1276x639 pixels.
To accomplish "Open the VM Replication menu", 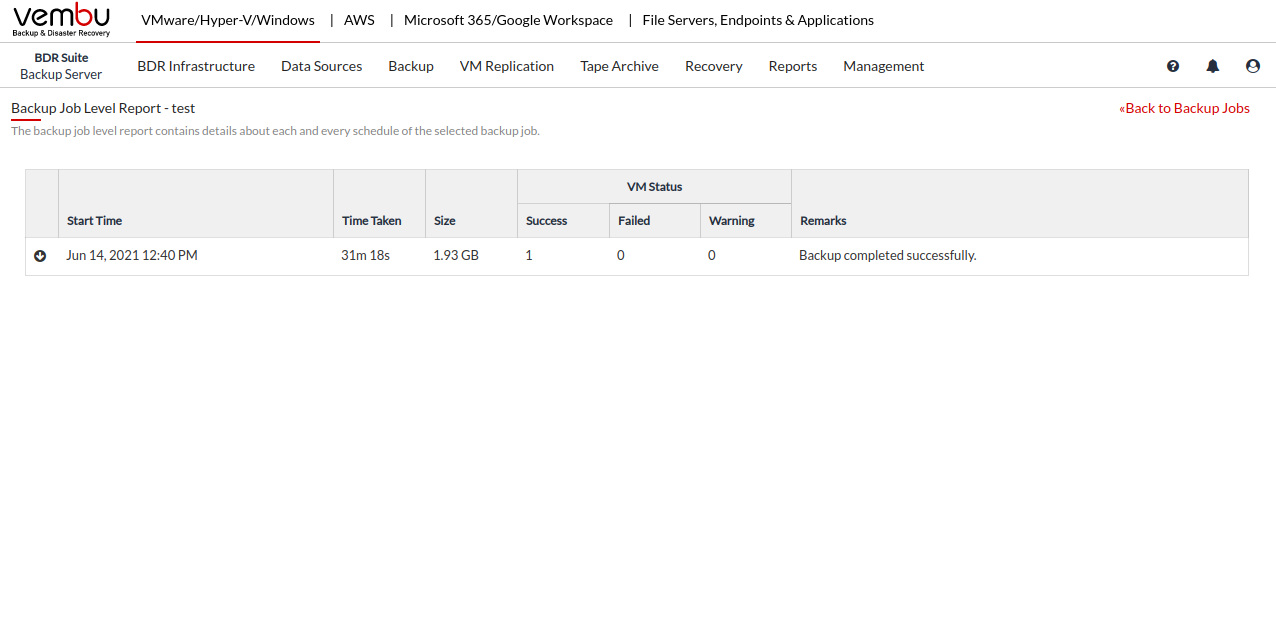I will [x=507, y=66].
